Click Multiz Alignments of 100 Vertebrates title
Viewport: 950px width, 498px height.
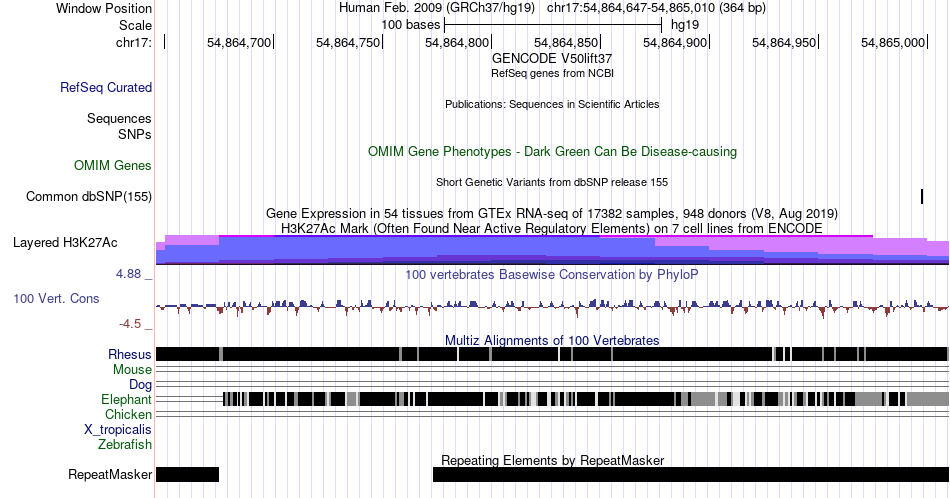click(x=552, y=340)
